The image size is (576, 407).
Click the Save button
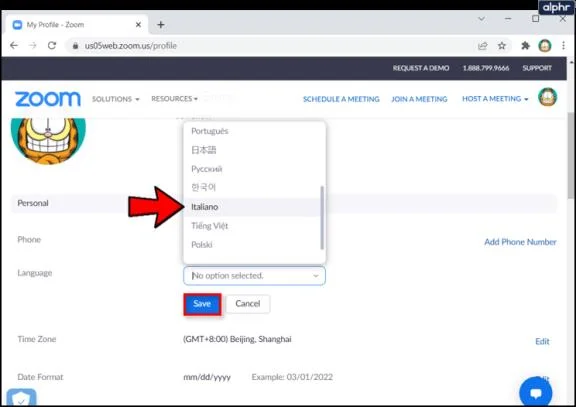[202, 304]
